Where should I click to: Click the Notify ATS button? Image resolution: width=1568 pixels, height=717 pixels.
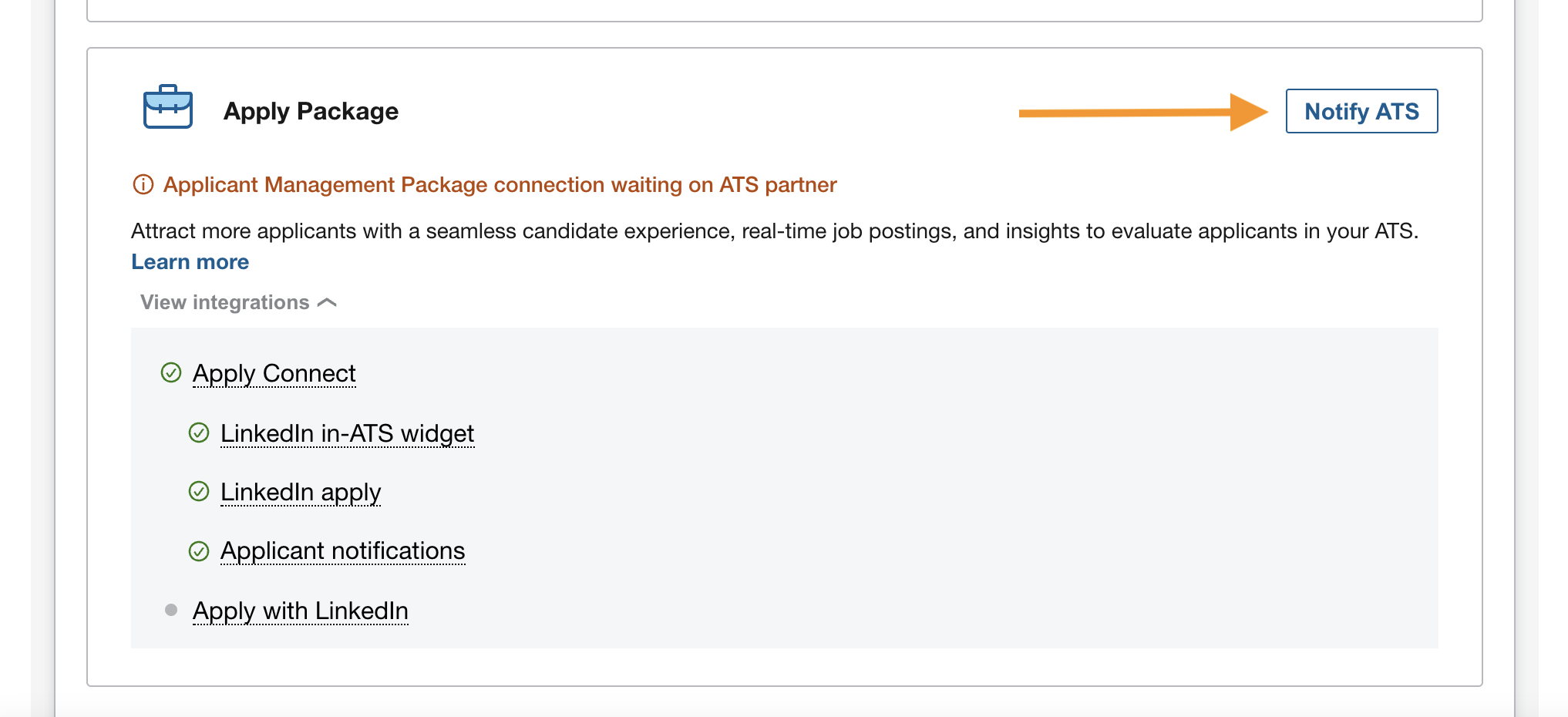point(1361,111)
